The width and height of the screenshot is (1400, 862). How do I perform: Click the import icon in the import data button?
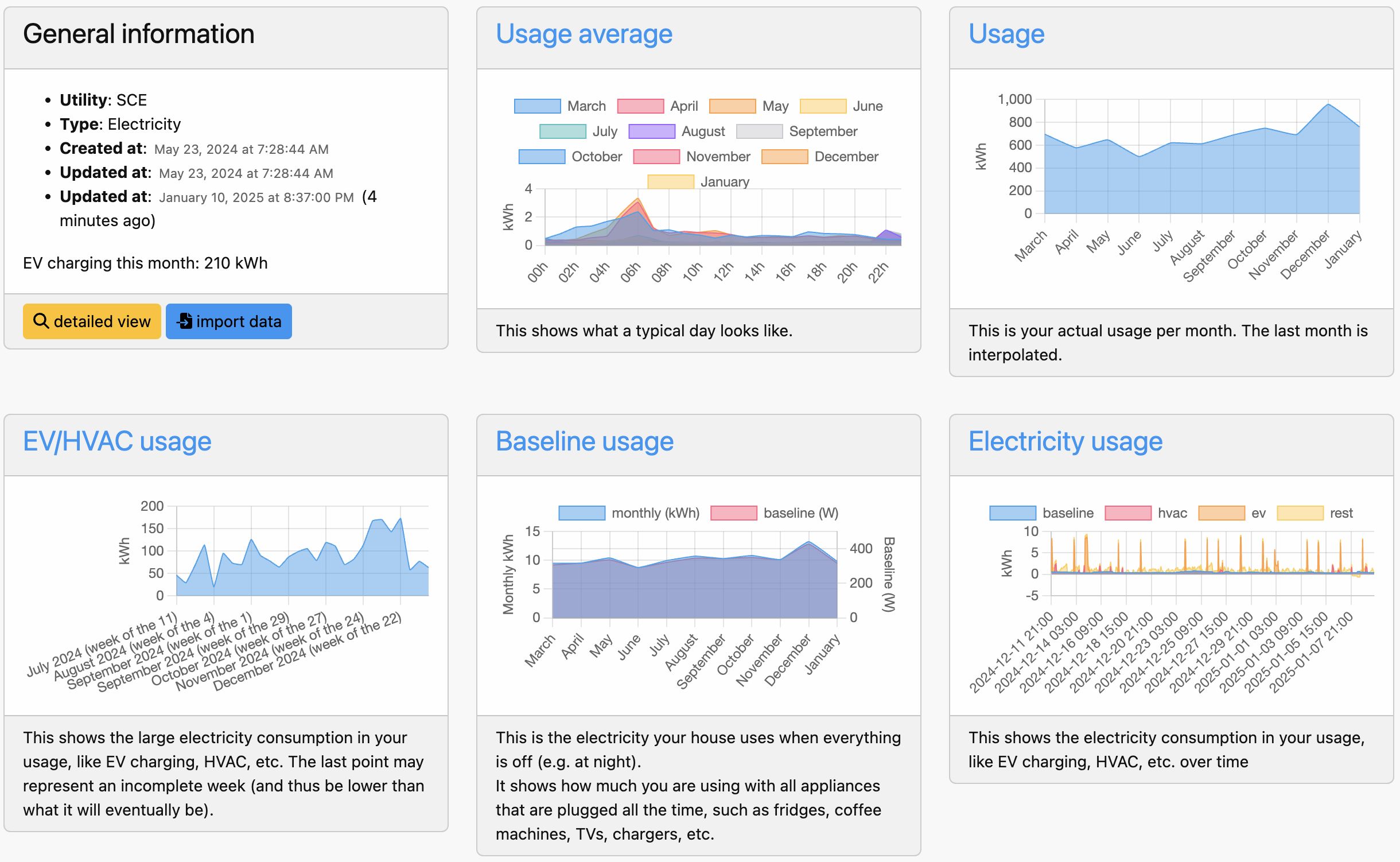[185, 321]
